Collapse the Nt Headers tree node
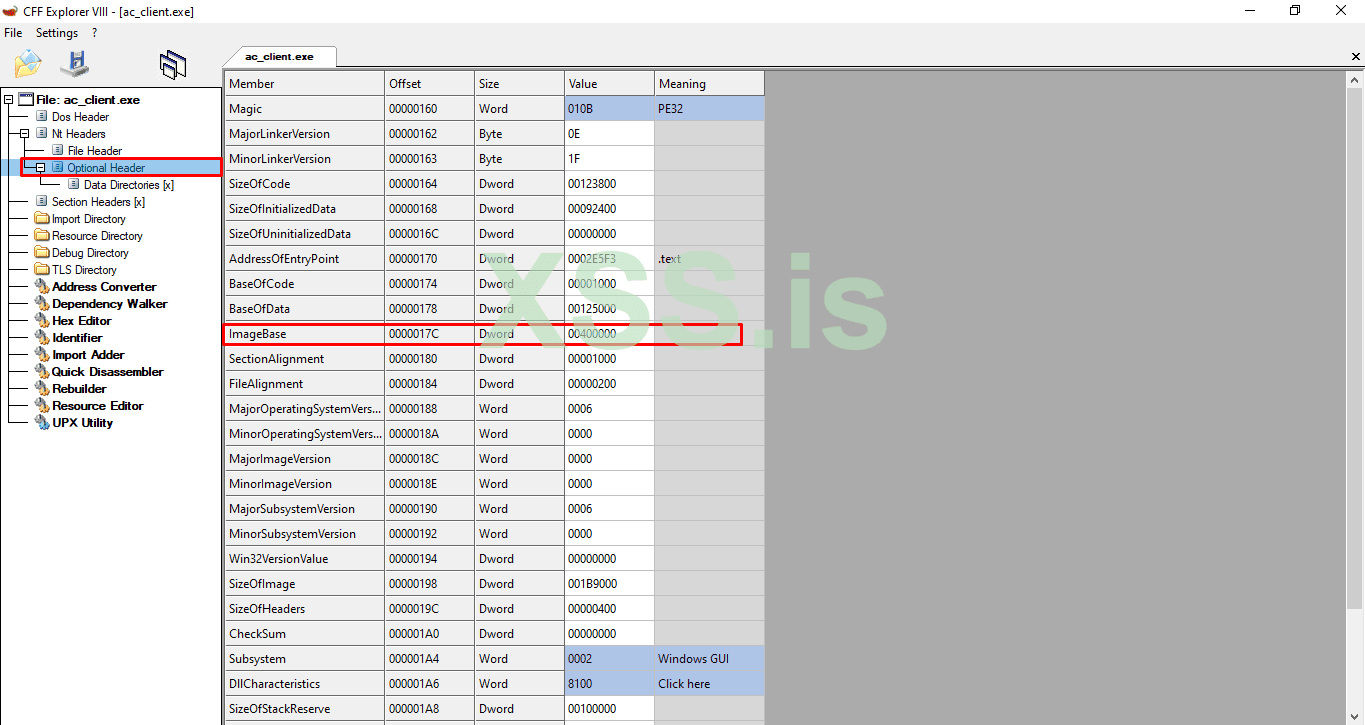The height and width of the screenshot is (725, 1365). coord(25,134)
